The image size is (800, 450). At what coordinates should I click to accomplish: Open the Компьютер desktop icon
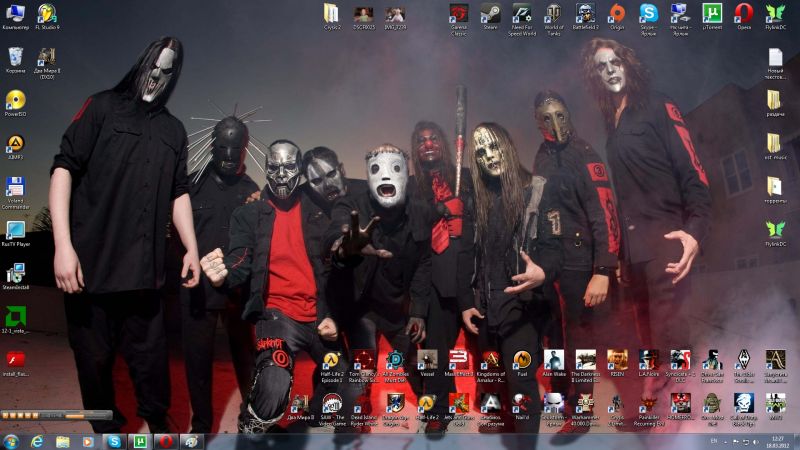[x=15, y=16]
